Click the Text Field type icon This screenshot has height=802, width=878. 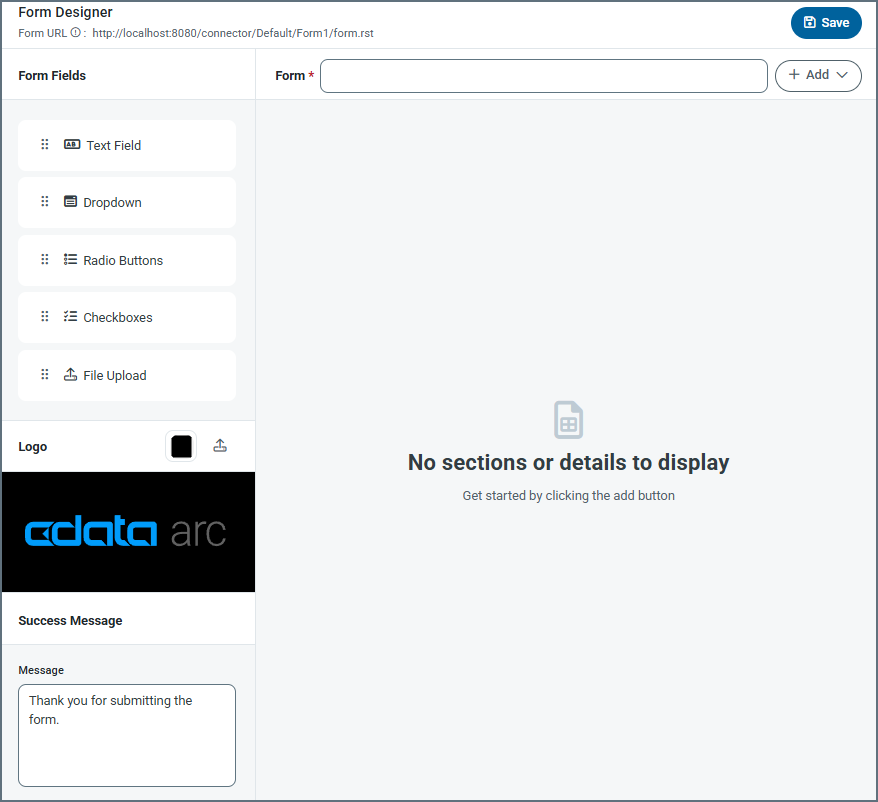click(x=72, y=145)
